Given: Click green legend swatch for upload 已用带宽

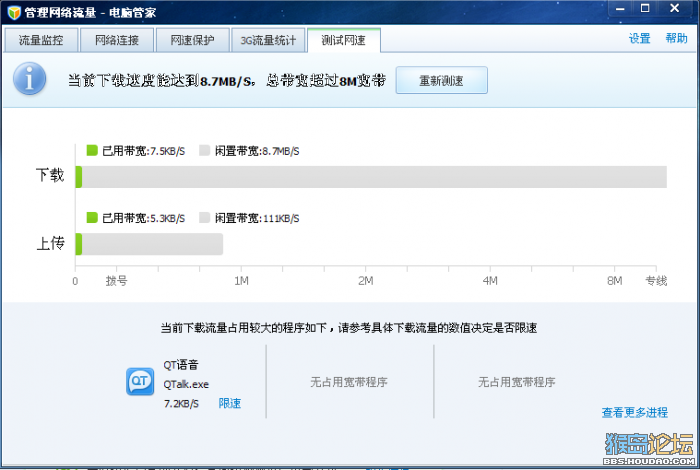Looking at the screenshot, I should [x=92, y=217].
